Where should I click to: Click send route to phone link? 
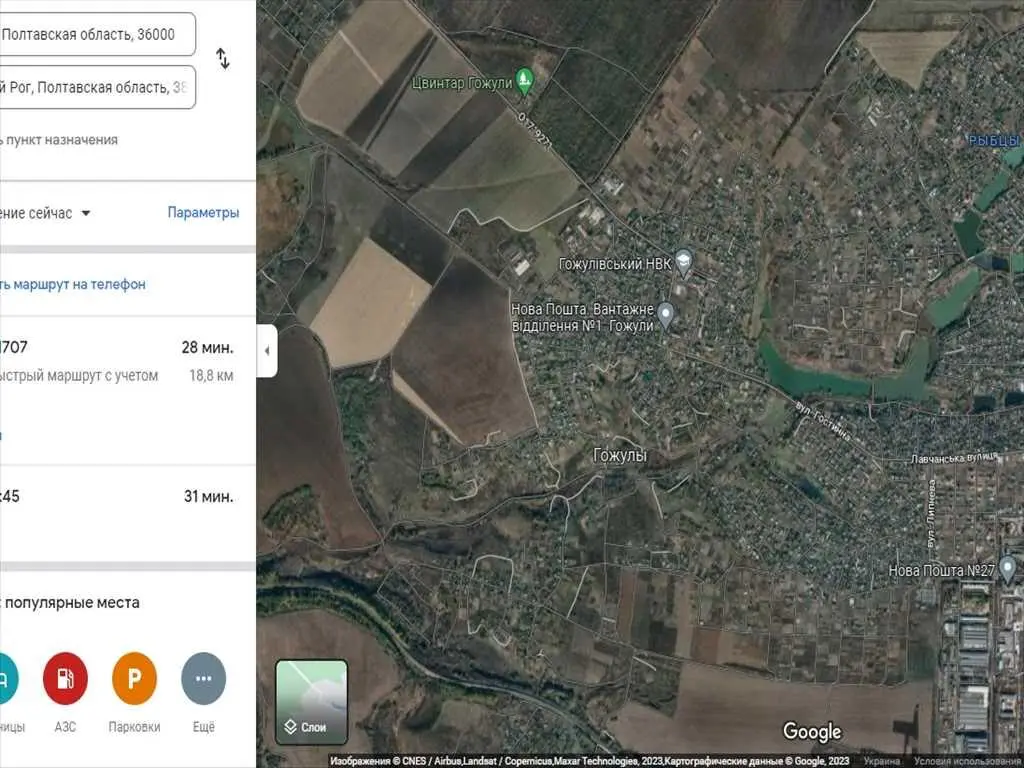coord(72,284)
